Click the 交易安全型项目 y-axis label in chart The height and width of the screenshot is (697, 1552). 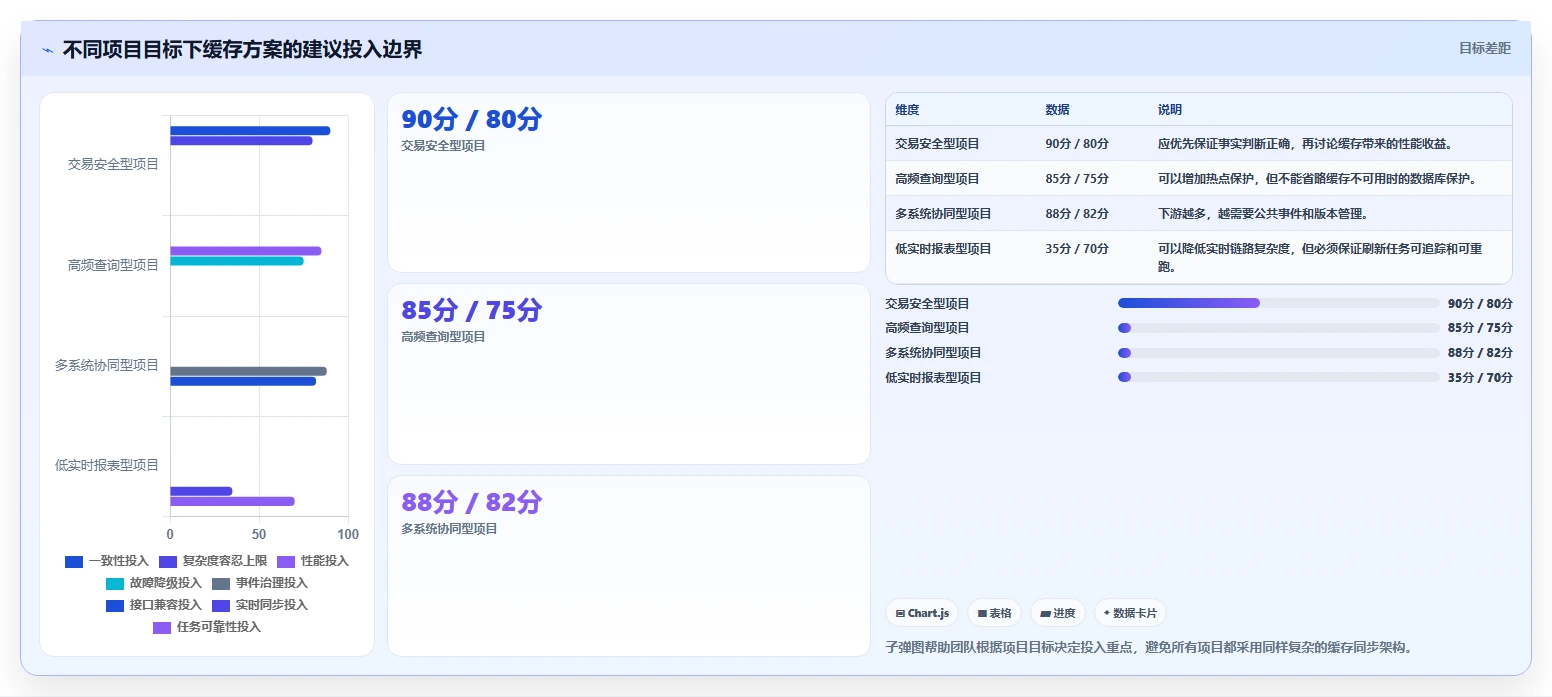[x=113, y=164]
